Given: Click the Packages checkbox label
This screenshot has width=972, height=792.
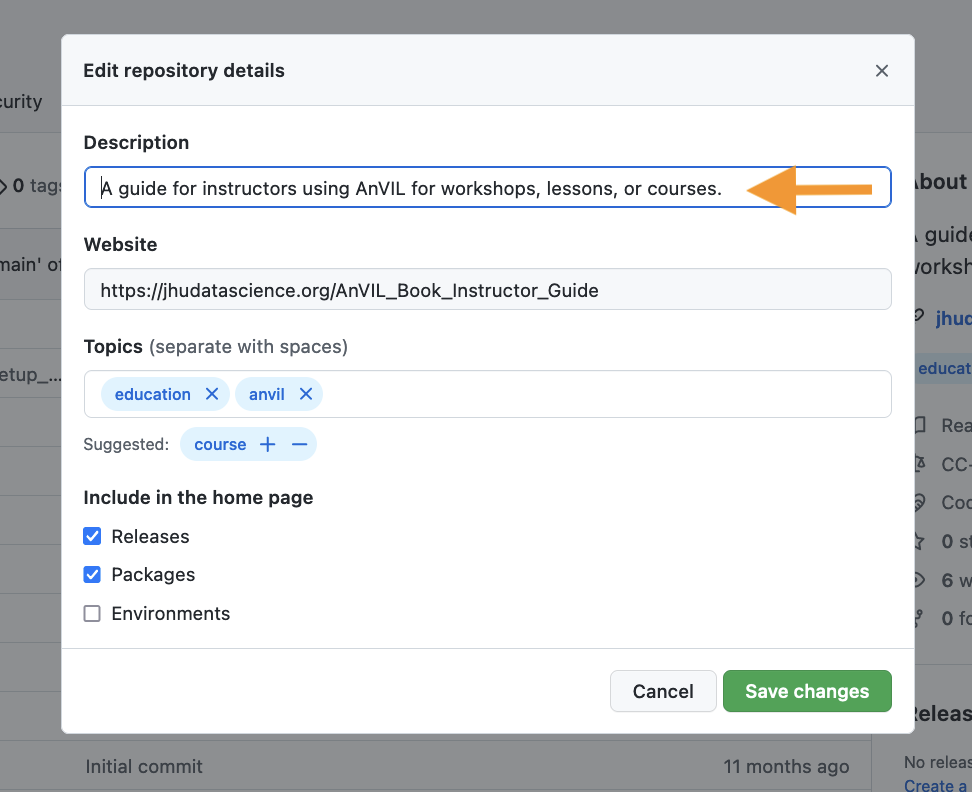Looking at the screenshot, I should tap(153, 574).
